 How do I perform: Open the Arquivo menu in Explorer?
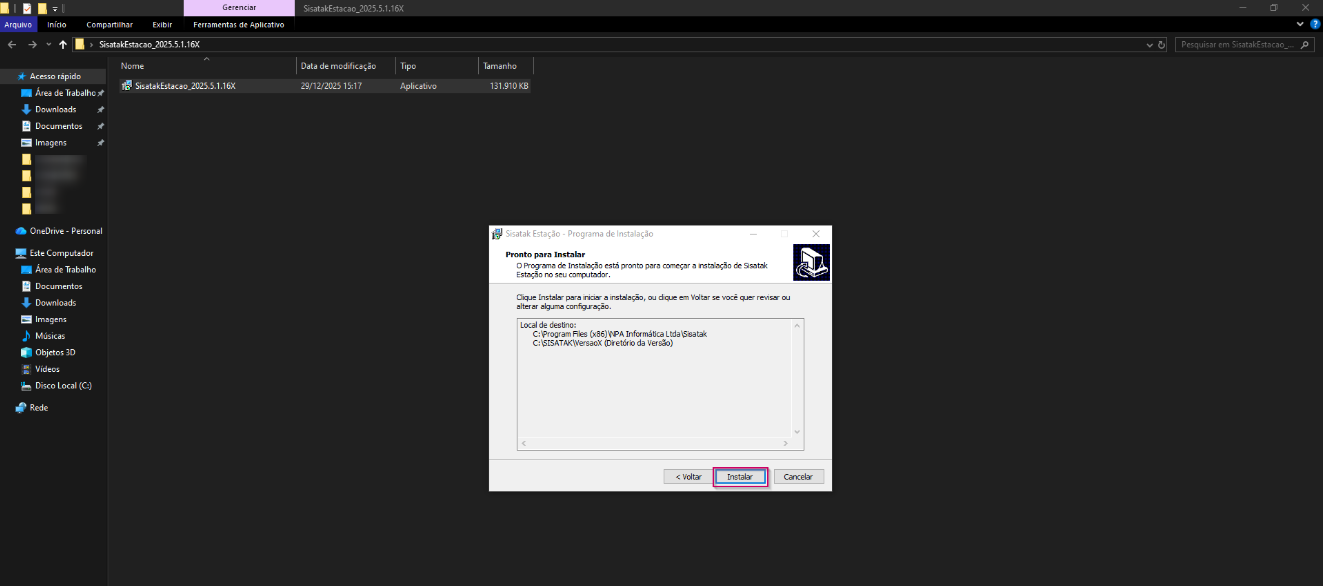coord(18,24)
